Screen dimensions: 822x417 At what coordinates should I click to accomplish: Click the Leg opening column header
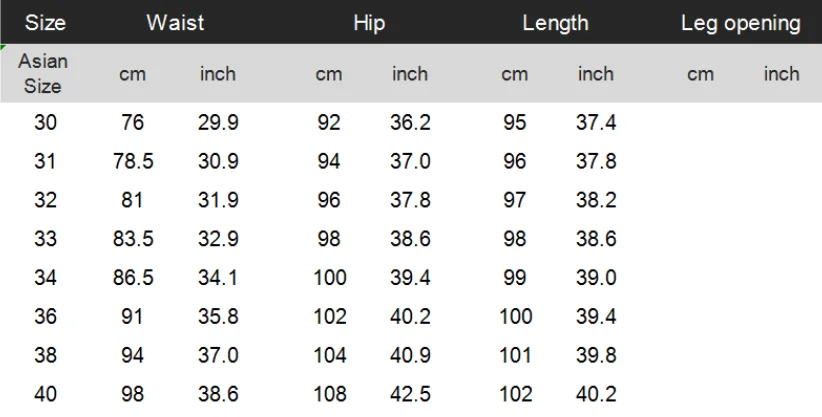741,23
